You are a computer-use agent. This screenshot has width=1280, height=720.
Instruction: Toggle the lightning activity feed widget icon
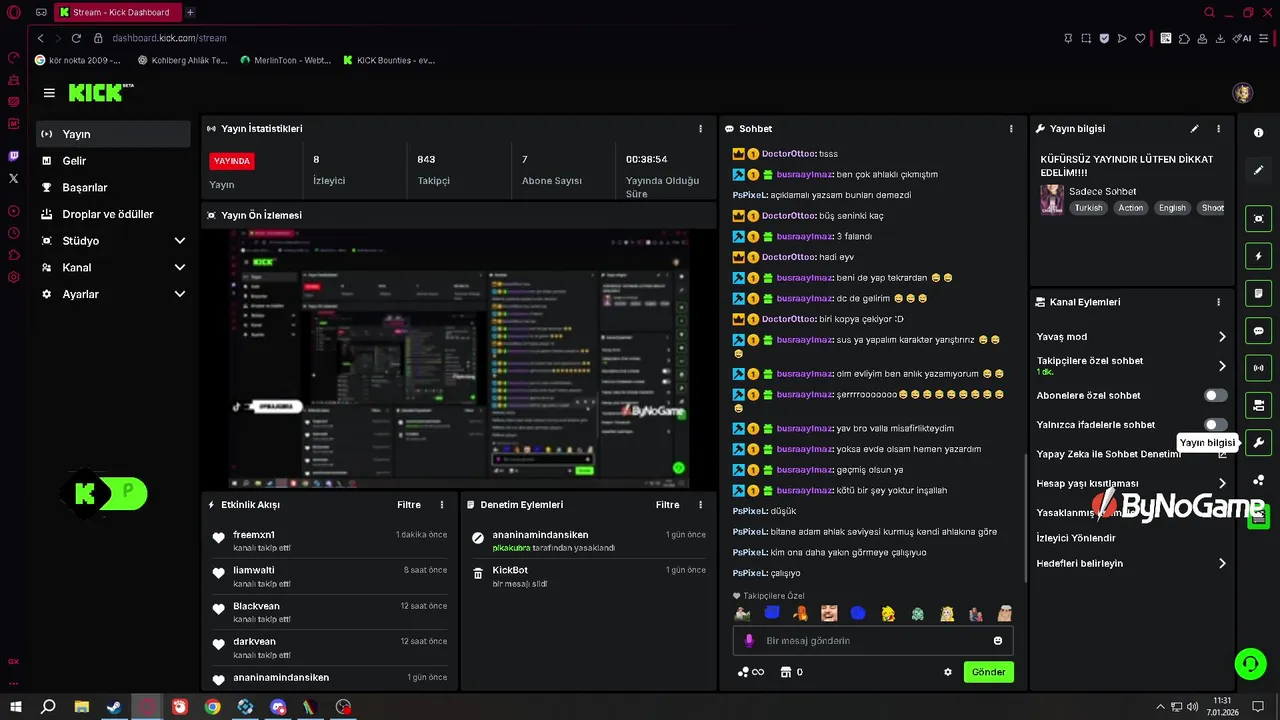1258,256
